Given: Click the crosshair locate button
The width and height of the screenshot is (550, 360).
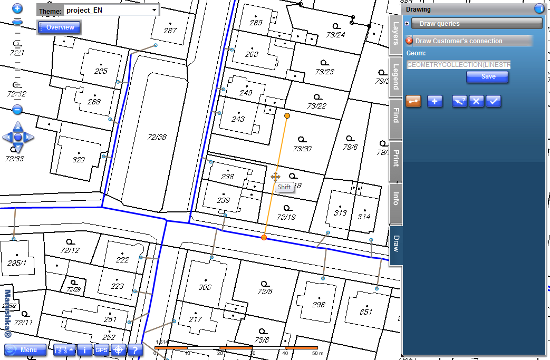Looking at the screenshot, I should [118, 349].
